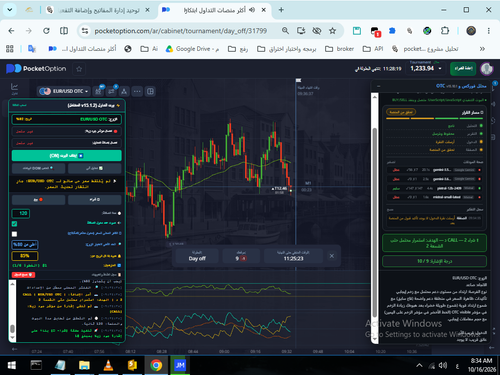Open the chart indicators settings icon

point(98,91)
